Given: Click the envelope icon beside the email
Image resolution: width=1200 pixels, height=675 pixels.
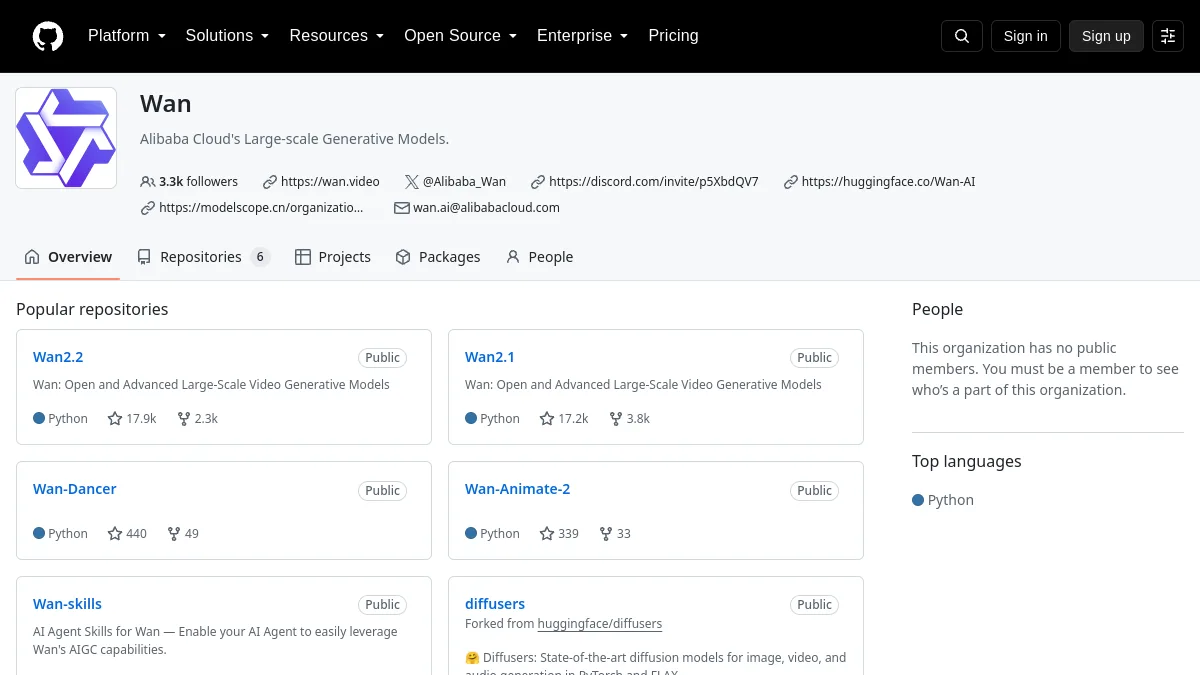Looking at the screenshot, I should point(402,208).
